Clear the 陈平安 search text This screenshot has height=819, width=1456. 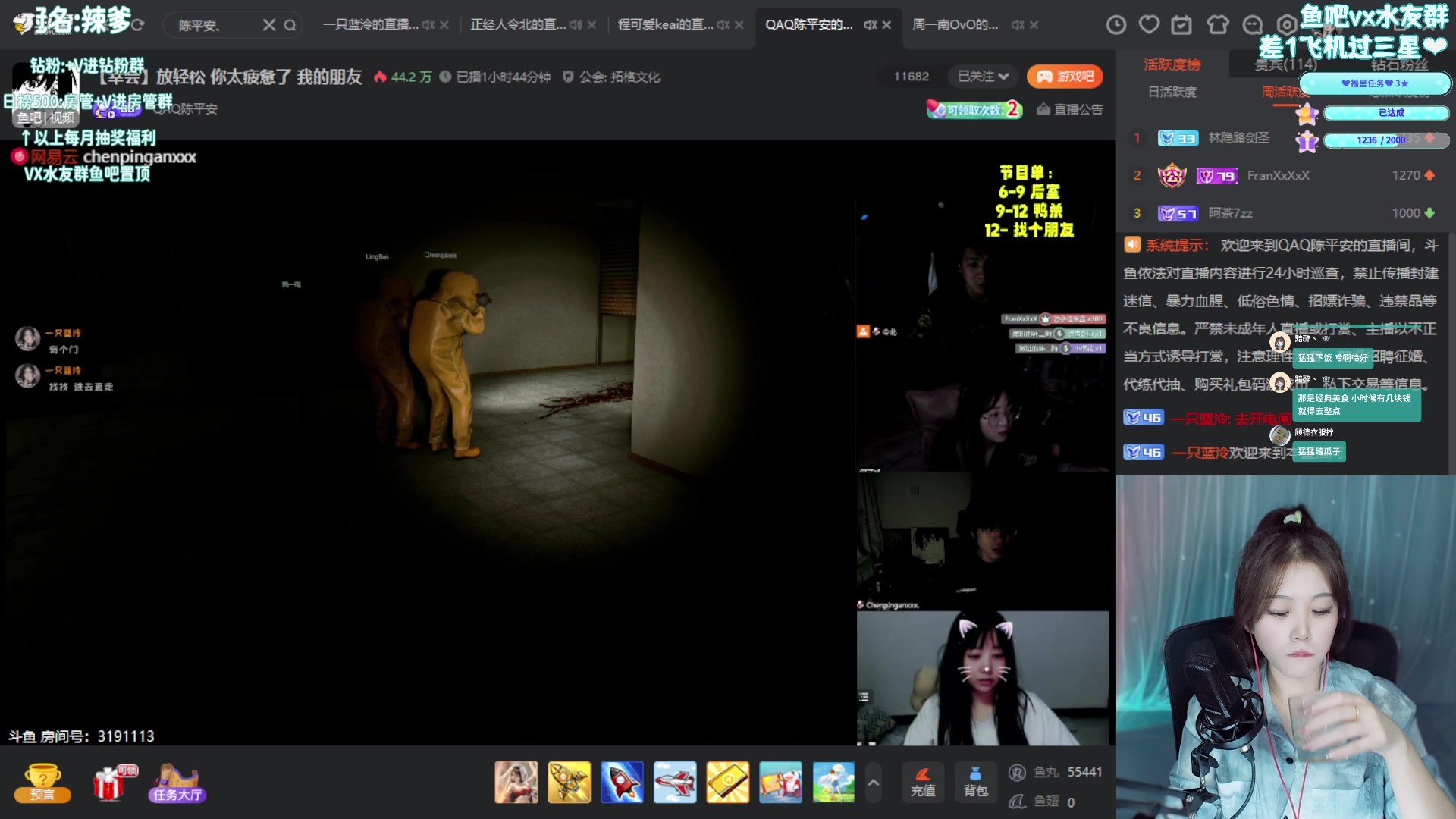pyautogui.click(x=268, y=24)
